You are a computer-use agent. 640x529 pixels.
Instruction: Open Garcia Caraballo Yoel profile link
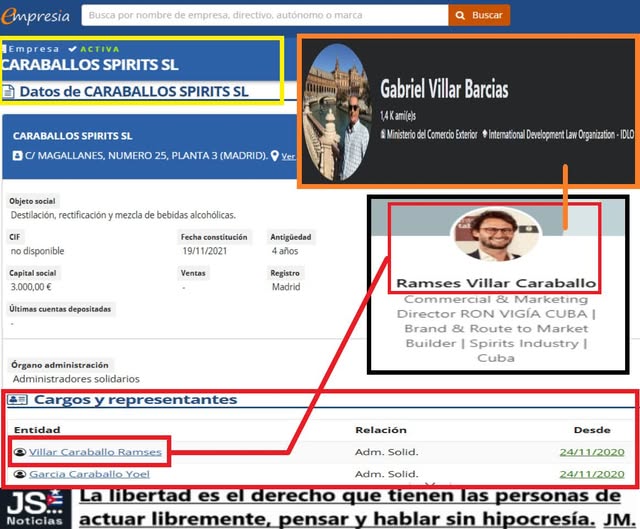click(x=89, y=474)
